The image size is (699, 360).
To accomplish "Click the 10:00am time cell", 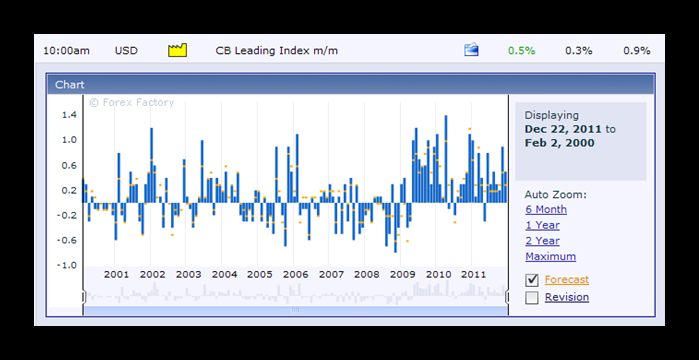I will pos(66,51).
